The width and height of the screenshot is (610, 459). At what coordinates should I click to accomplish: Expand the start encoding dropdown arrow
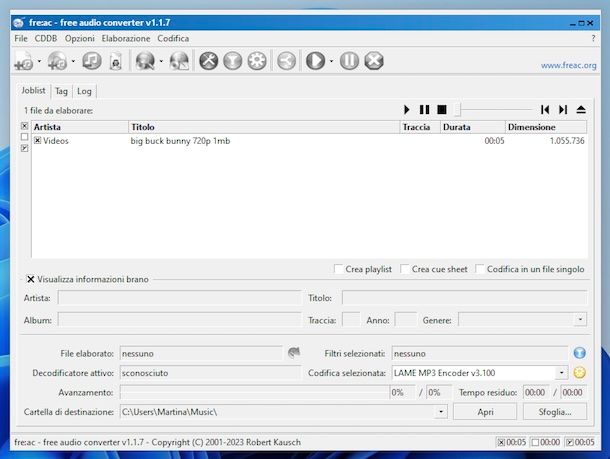point(331,61)
